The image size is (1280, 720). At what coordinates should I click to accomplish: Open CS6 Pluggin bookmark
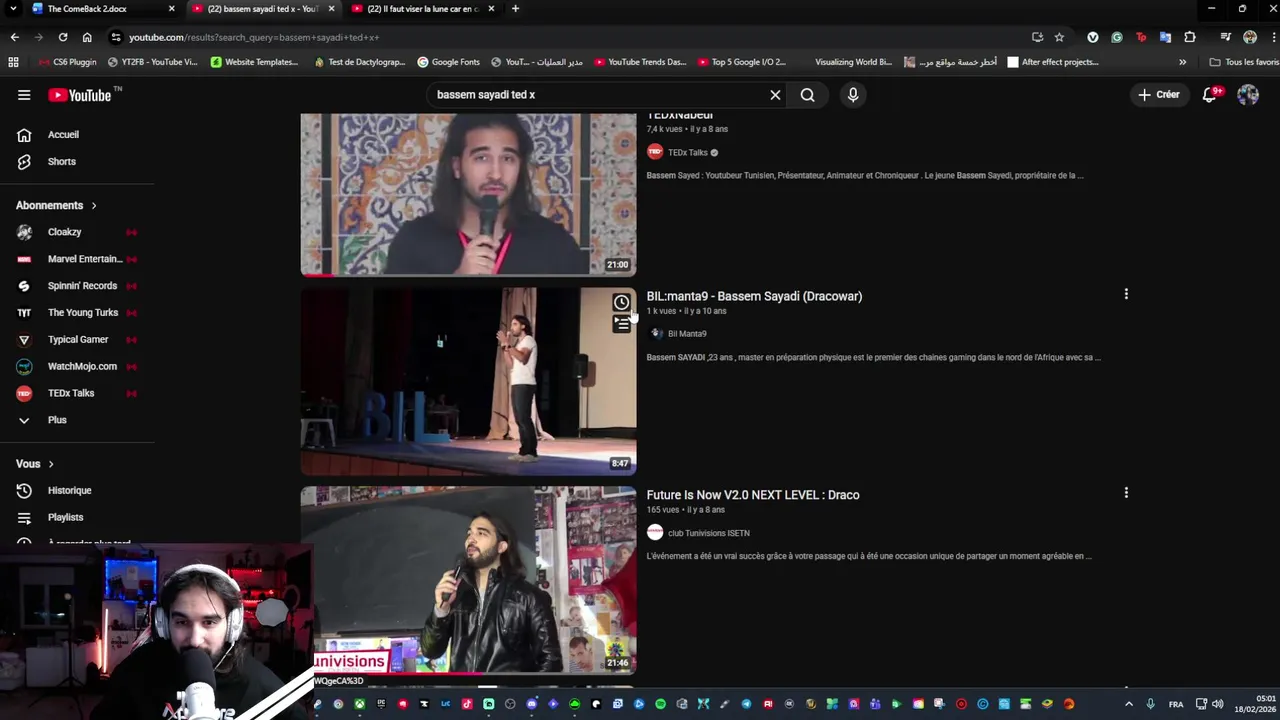(x=67, y=62)
